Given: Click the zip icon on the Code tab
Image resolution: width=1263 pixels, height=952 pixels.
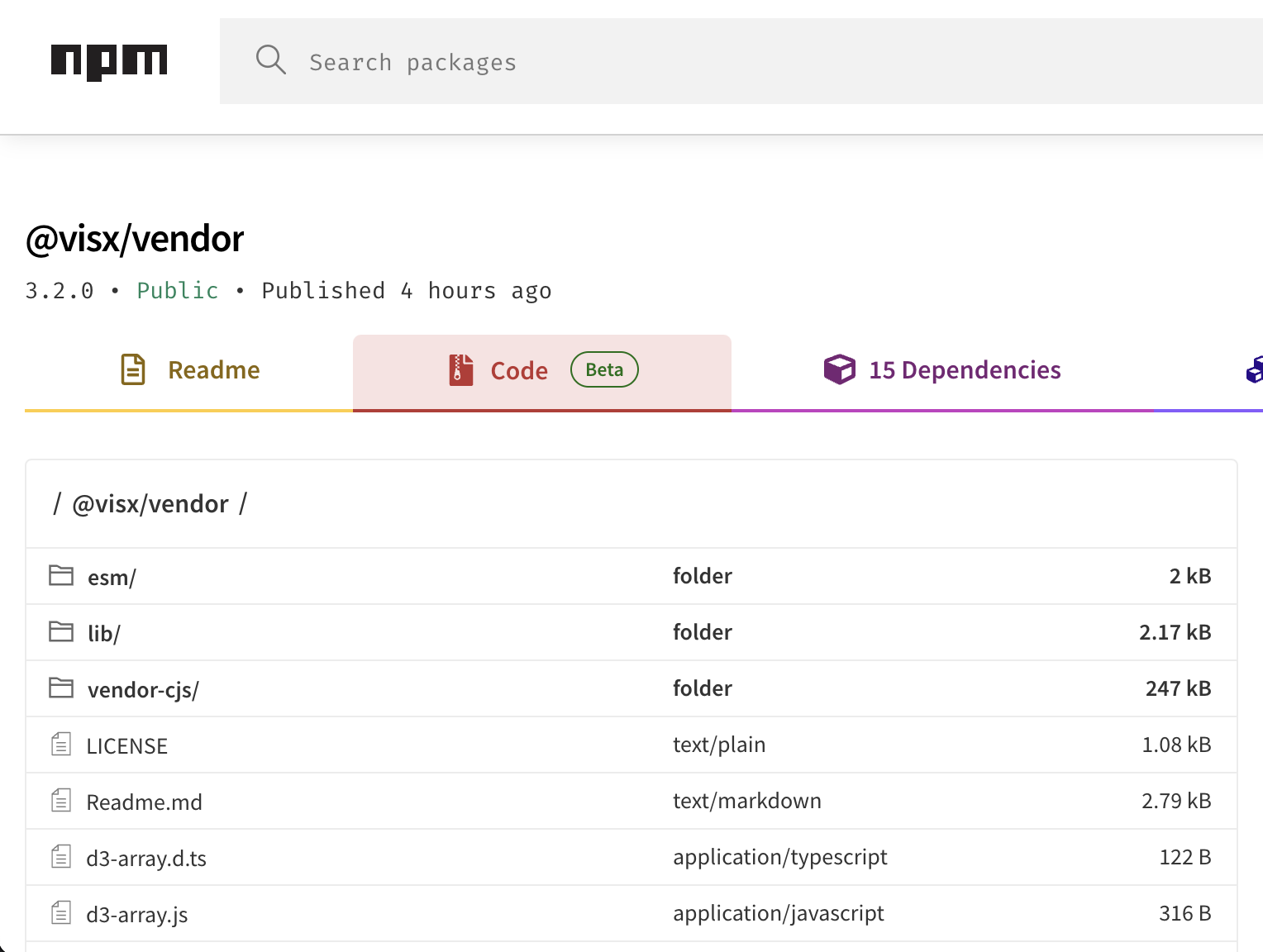Looking at the screenshot, I should pos(460,369).
